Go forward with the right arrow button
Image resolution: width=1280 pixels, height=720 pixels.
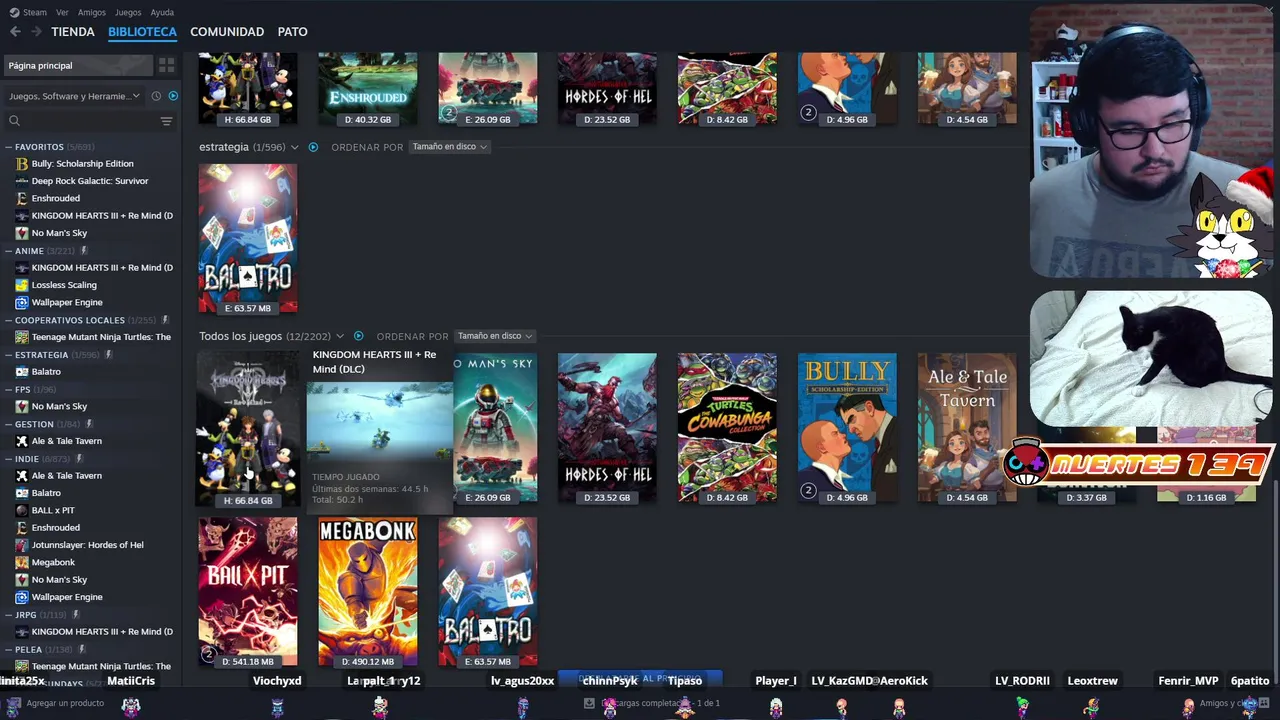[x=36, y=32]
